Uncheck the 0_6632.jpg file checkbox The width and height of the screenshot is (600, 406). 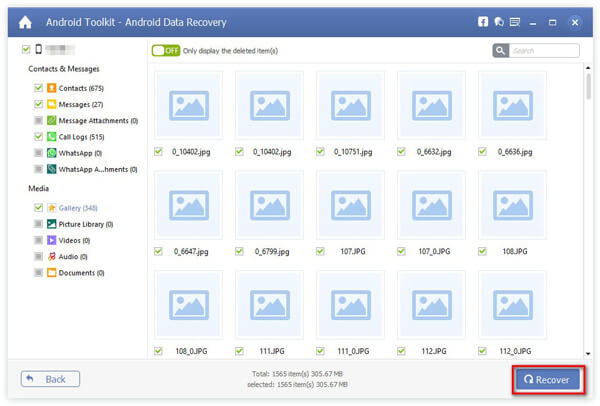402,152
